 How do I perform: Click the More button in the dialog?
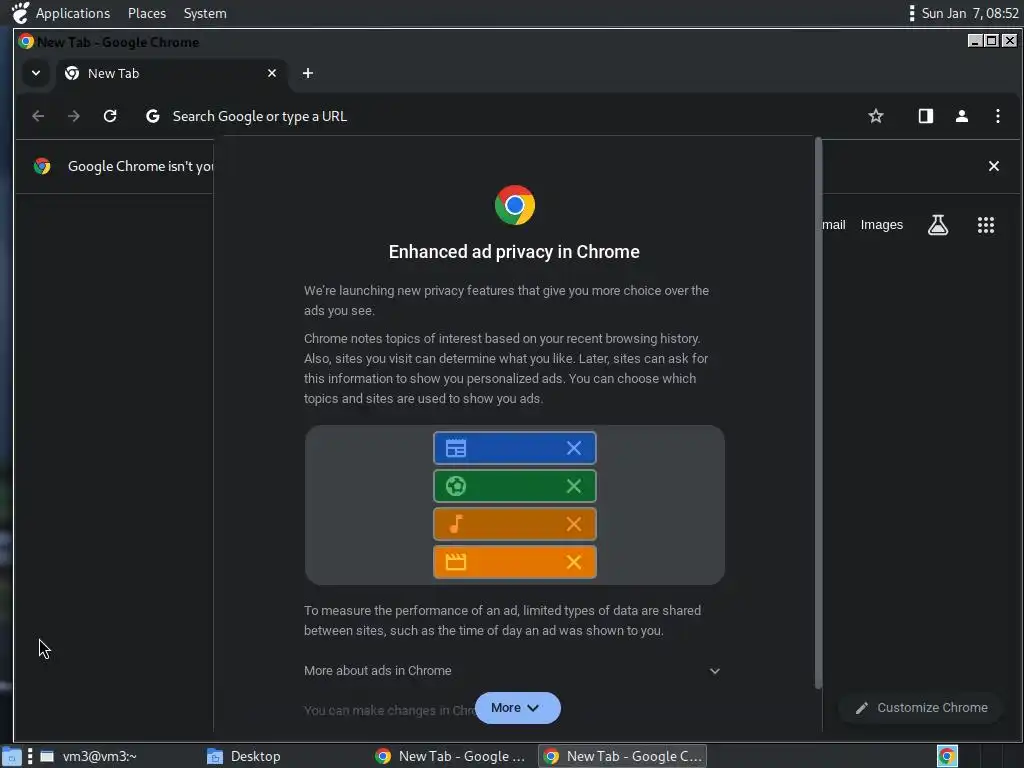click(517, 708)
